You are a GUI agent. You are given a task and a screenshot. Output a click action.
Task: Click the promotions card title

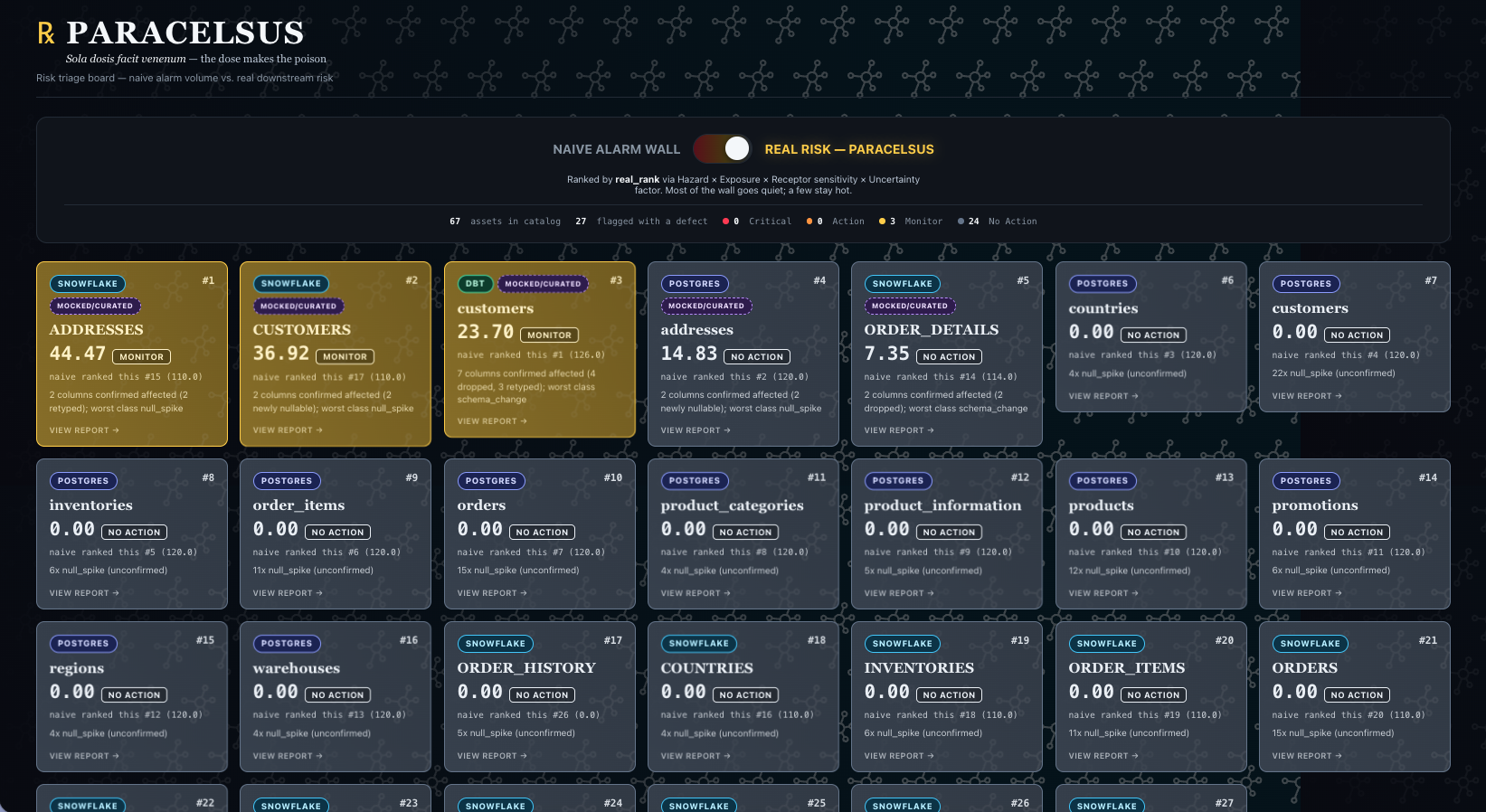coord(1315,505)
